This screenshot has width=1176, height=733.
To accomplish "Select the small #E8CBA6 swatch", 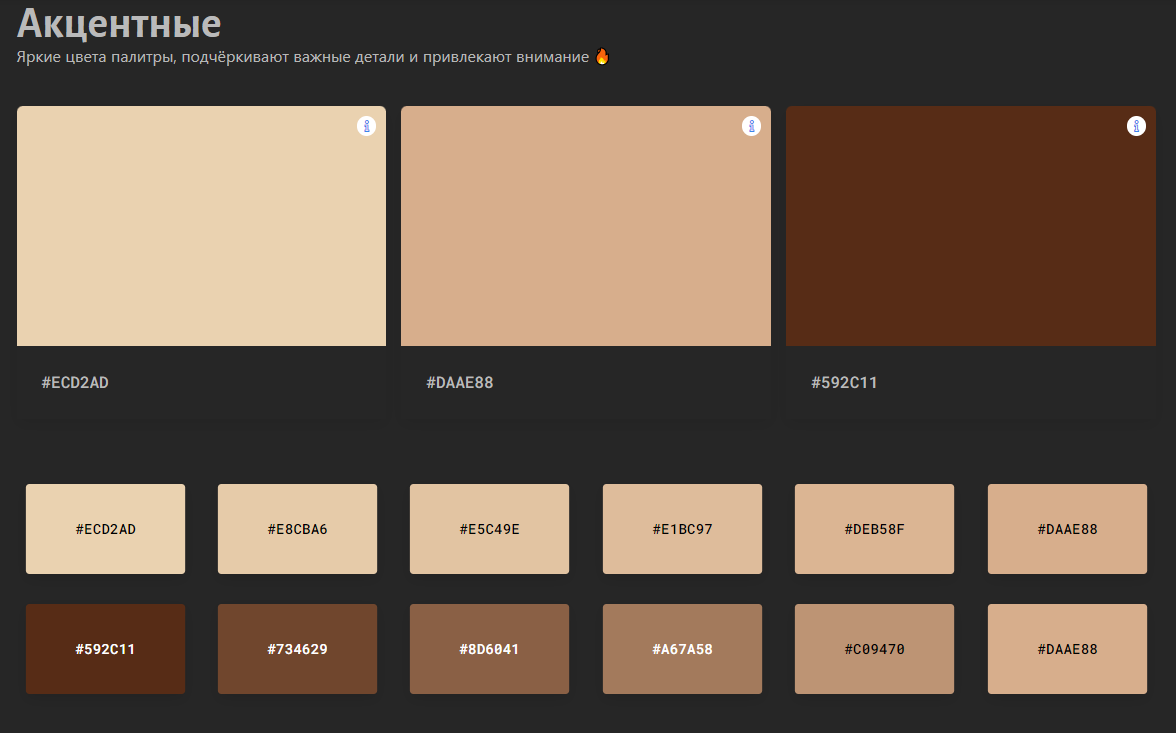I will pos(297,529).
